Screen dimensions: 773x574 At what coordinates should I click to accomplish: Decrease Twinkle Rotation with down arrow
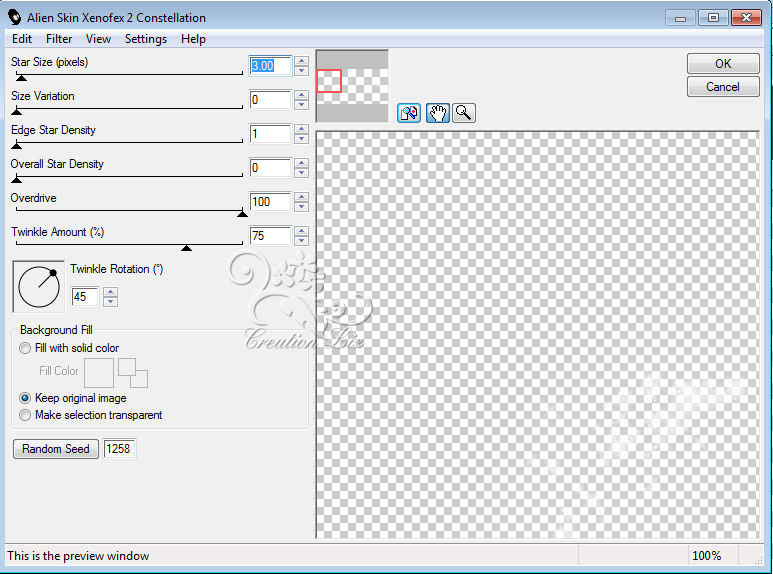tap(111, 303)
